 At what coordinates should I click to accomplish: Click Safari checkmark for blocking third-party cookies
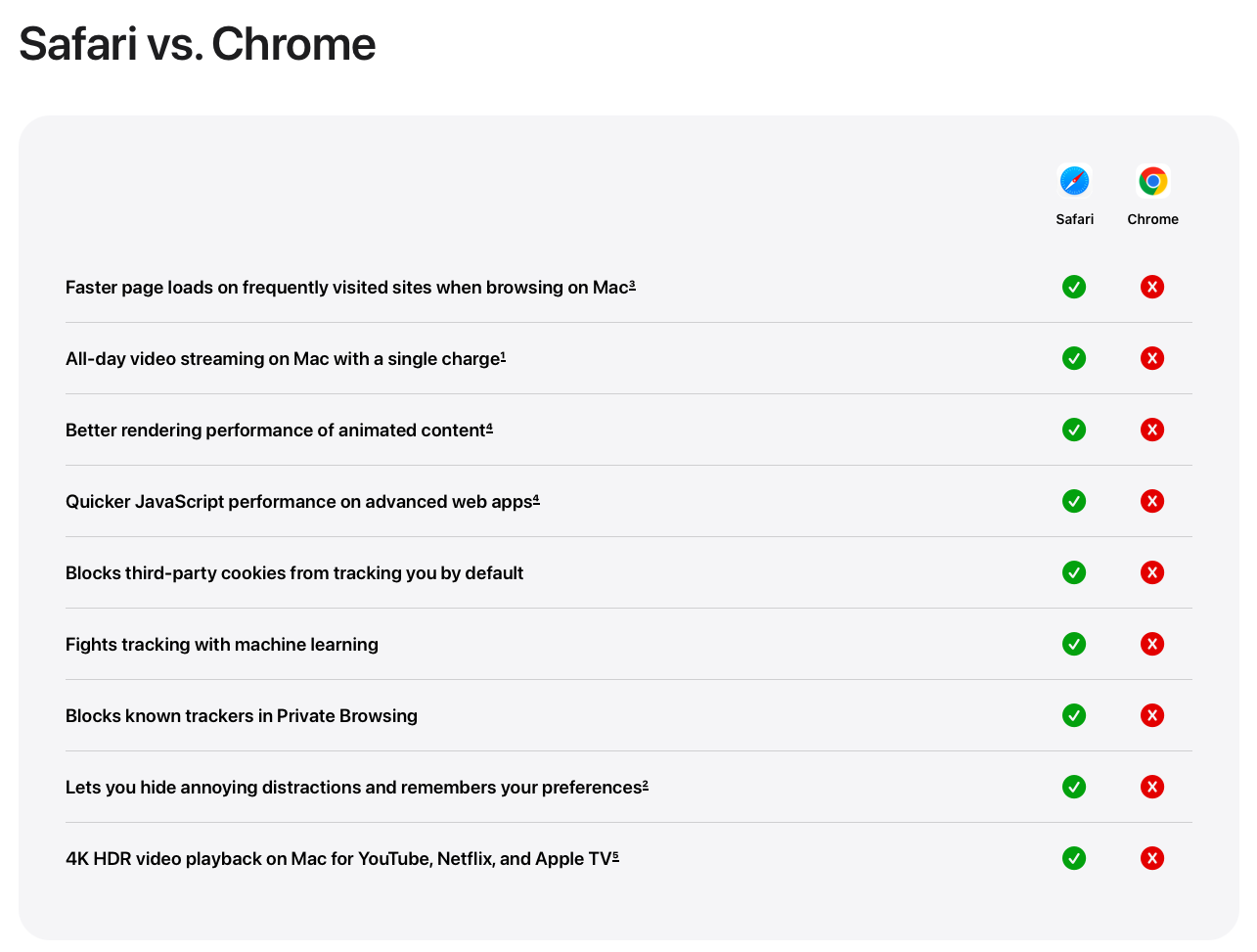pyautogui.click(x=1074, y=572)
